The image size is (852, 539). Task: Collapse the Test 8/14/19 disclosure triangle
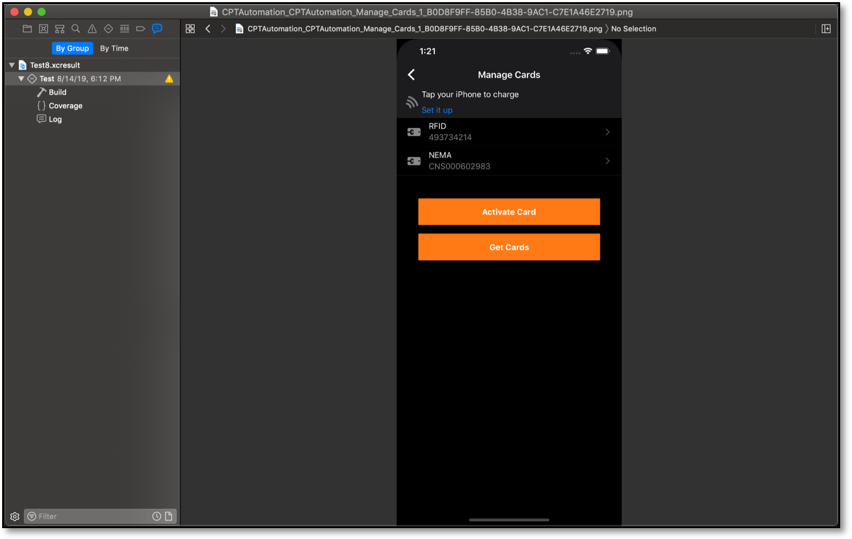(21, 79)
